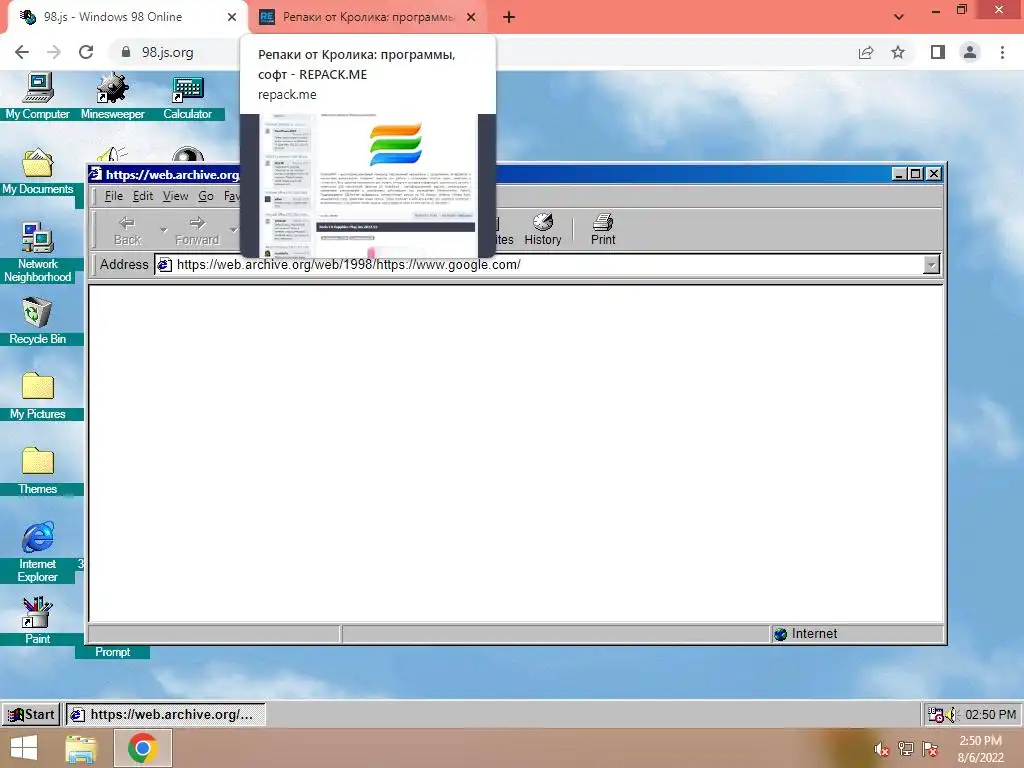The width and height of the screenshot is (1024, 768).
Task: Open the History panel button
Action: click(543, 230)
